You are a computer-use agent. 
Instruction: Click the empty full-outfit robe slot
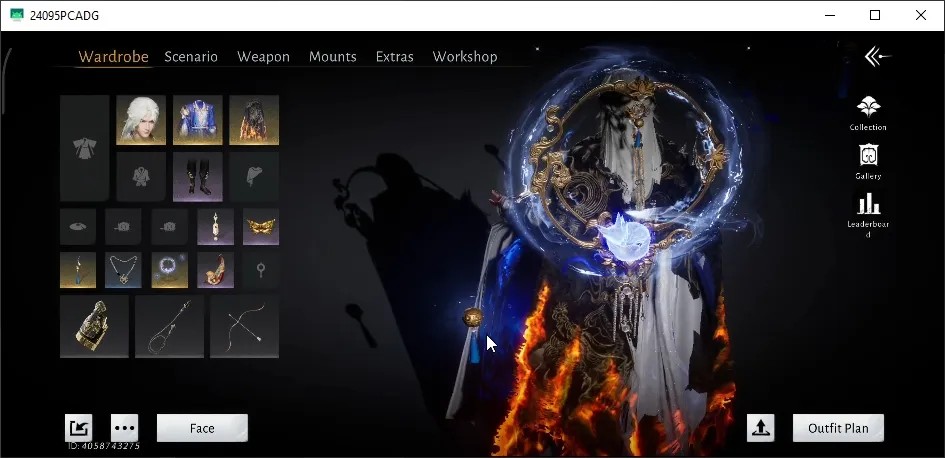tap(84, 148)
